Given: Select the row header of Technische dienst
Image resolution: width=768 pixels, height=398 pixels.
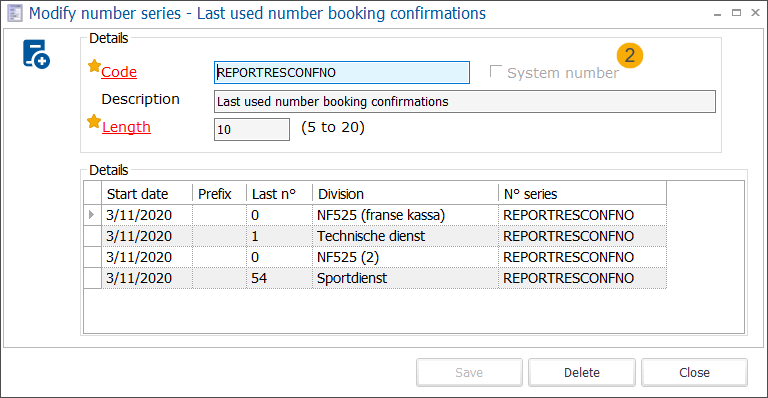Looking at the screenshot, I should 93,236.
